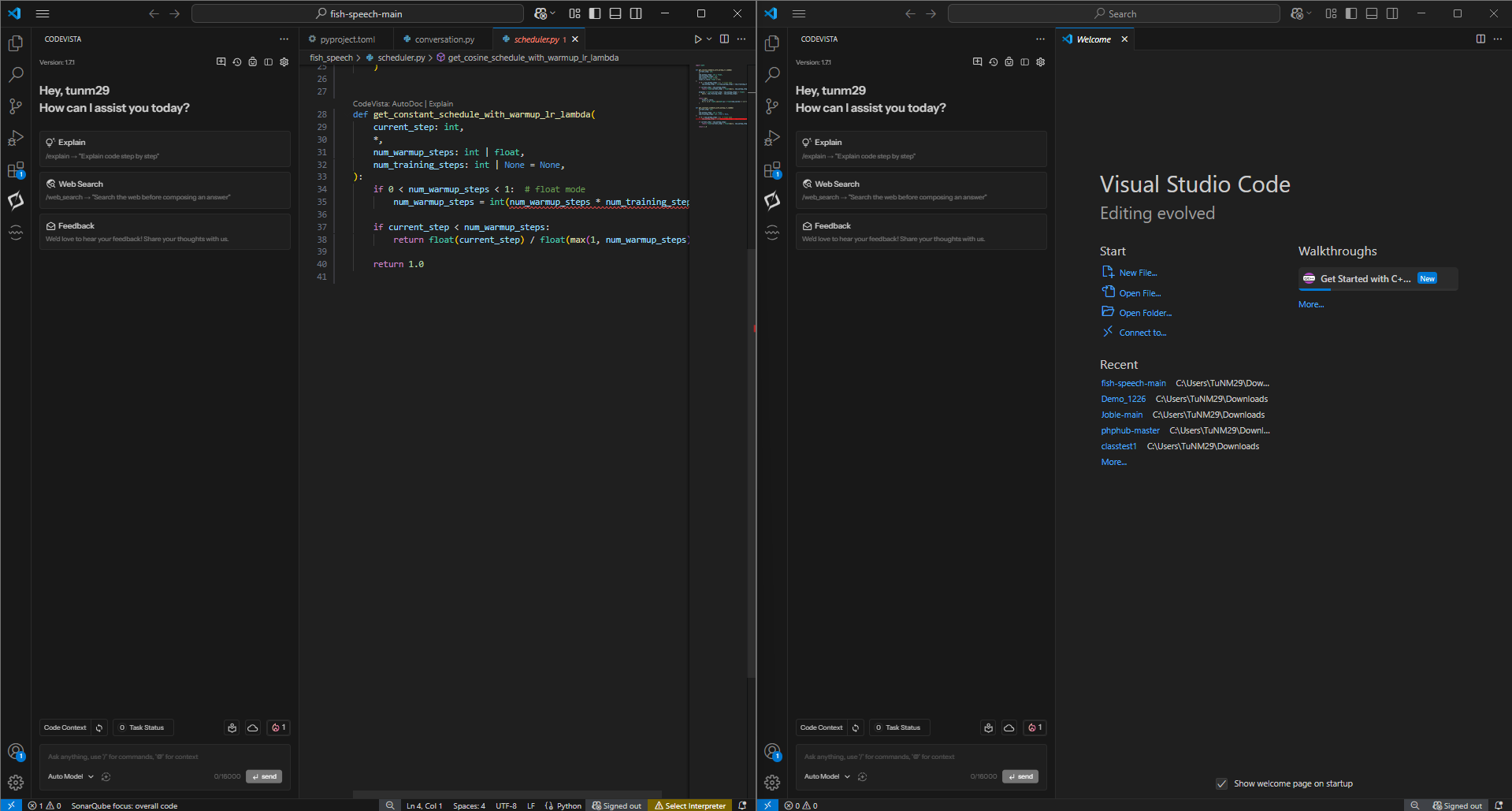The image size is (1512, 811).
Task: Toggle side panel layout in right CodeVista toolbar
Action: point(1025,61)
